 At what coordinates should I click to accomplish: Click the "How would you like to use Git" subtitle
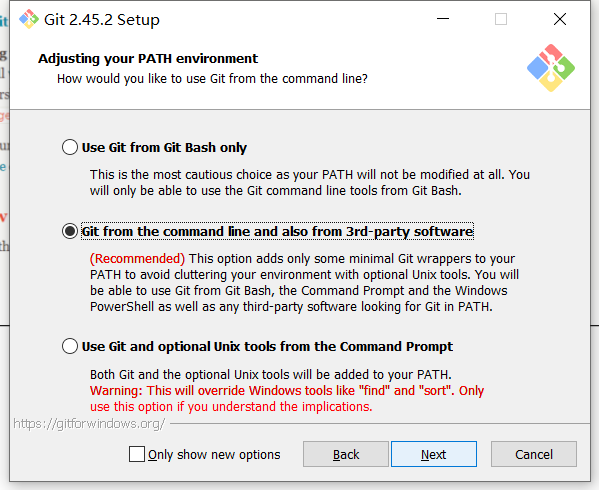pos(212,79)
